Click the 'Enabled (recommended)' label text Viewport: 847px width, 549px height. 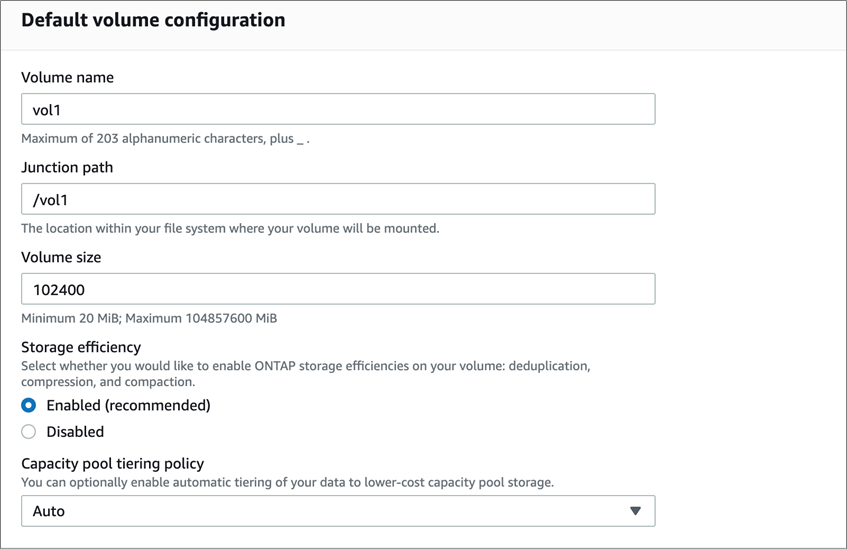click(x=128, y=405)
